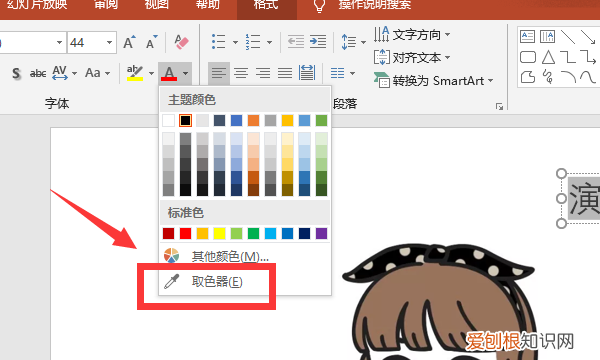Apply red font color with A icon

169,73
